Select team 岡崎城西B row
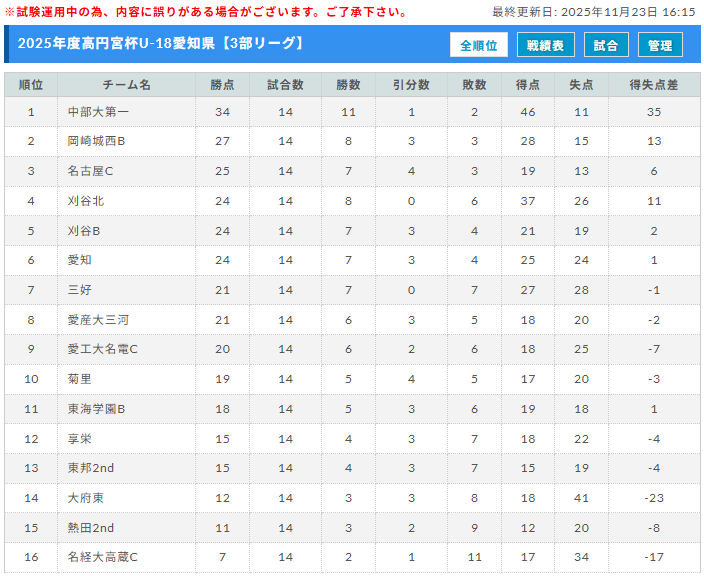 coord(96,142)
